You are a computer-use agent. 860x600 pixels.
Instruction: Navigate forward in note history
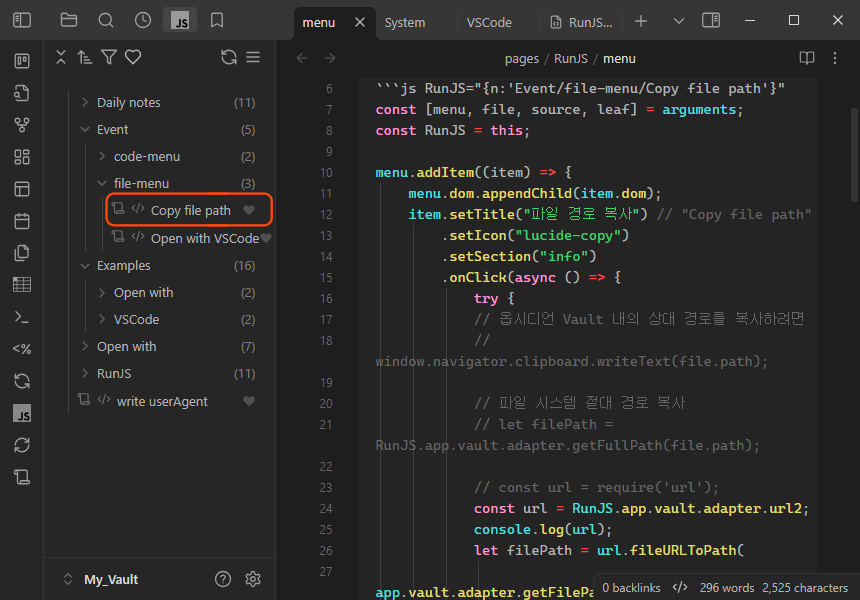point(330,58)
